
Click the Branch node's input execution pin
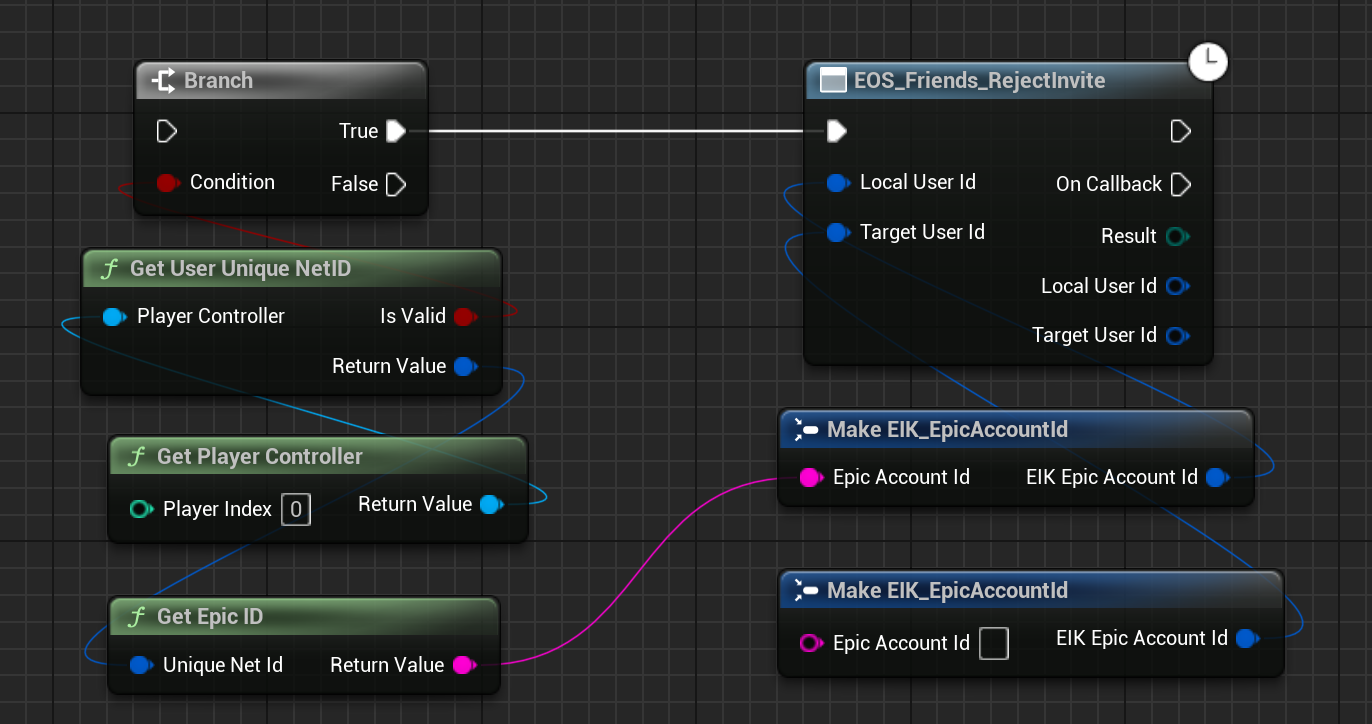[167, 131]
